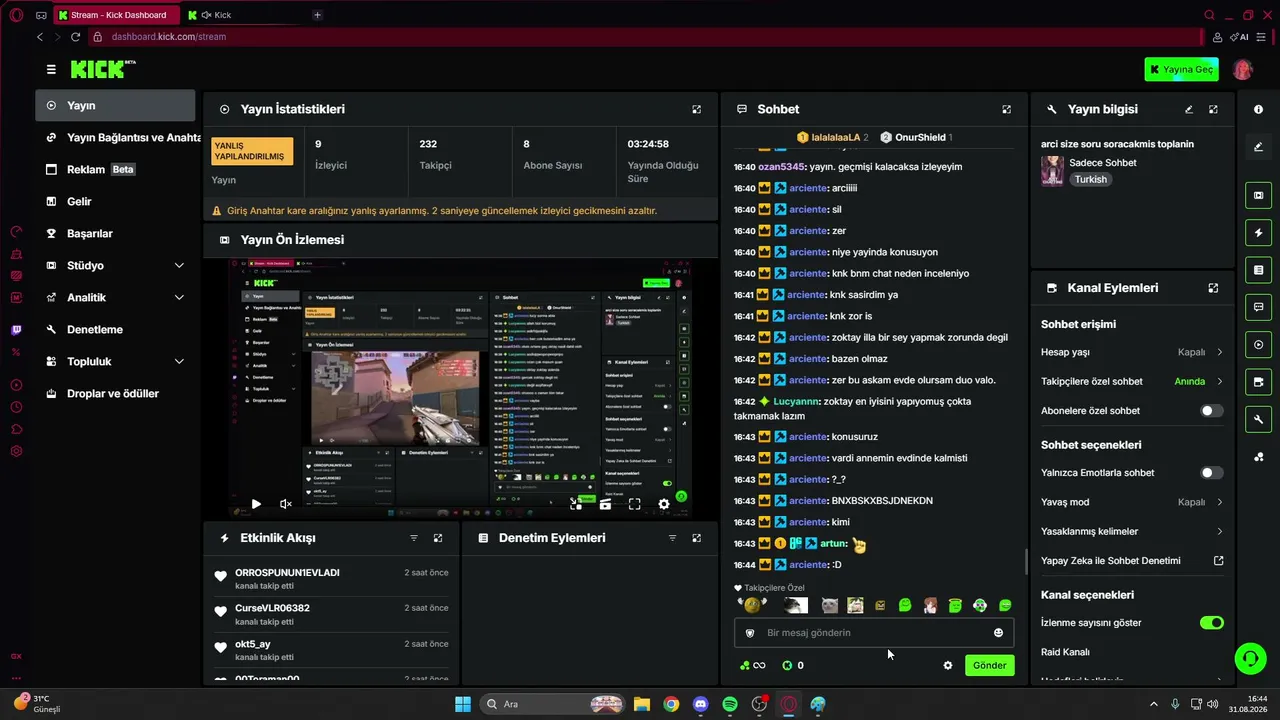Filter the Denetim Eylemleri list
The height and width of the screenshot is (720, 1280).
coord(672,538)
